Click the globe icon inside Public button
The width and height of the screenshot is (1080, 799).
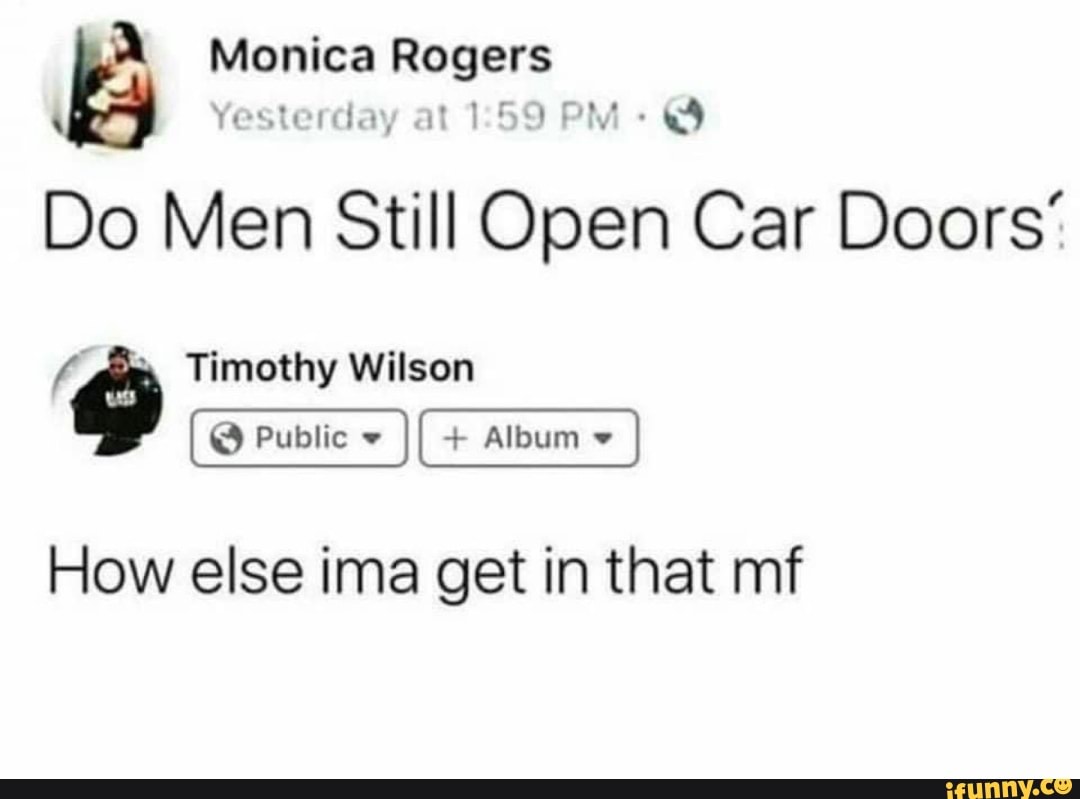[x=227, y=438]
